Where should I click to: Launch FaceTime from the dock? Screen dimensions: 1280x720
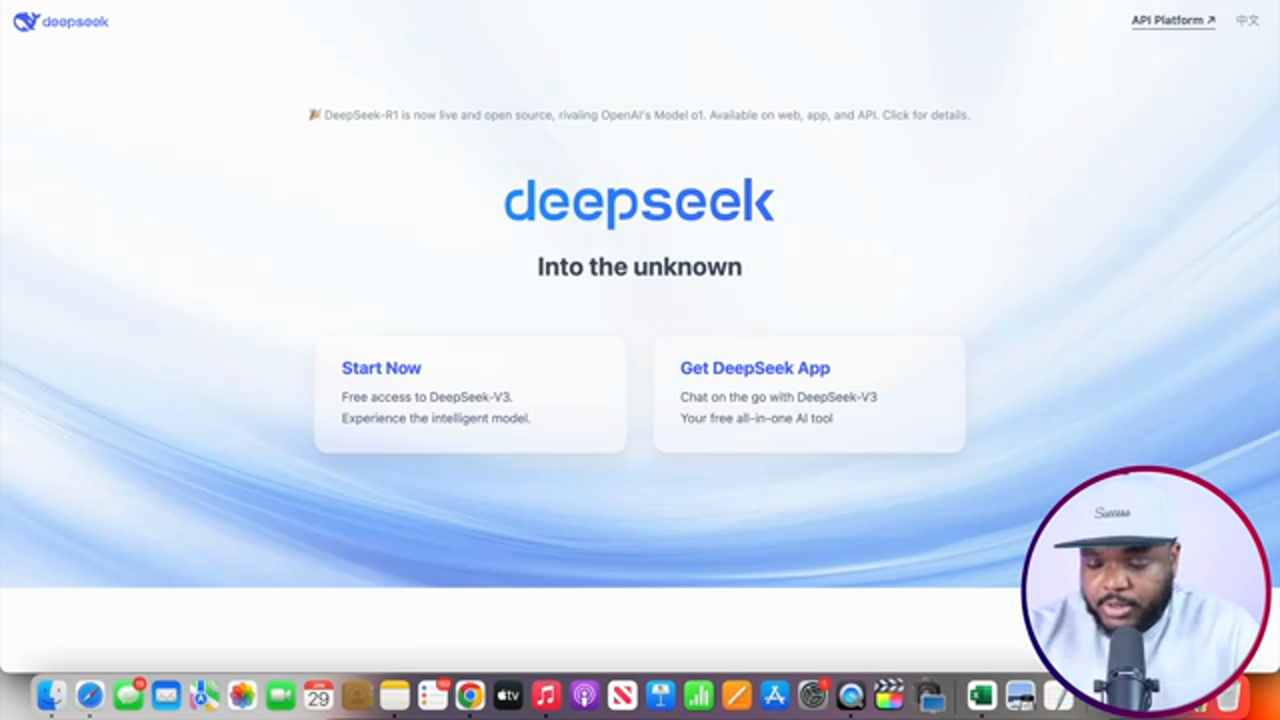pyautogui.click(x=280, y=695)
